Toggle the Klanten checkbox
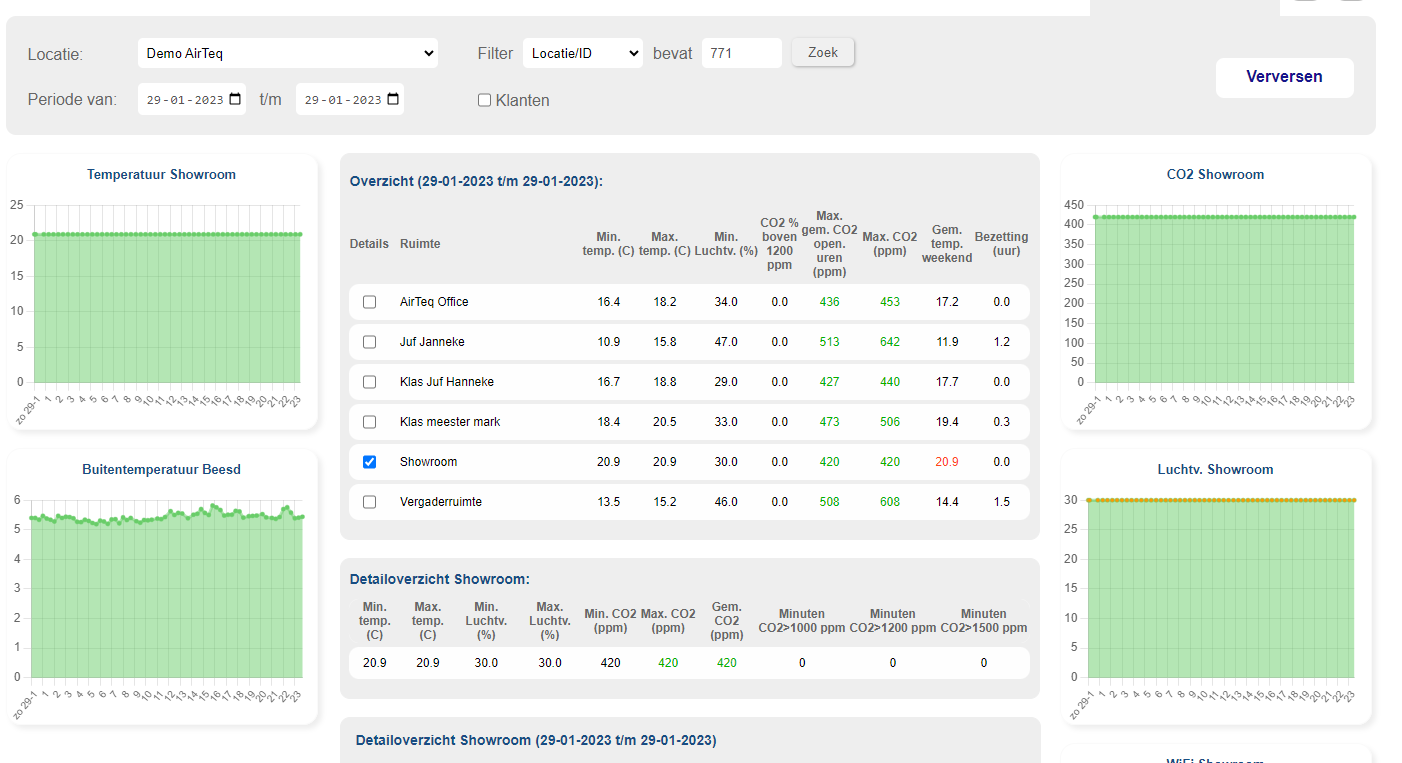Screen dimensions: 1402x763 pyautogui.click(x=484, y=100)
